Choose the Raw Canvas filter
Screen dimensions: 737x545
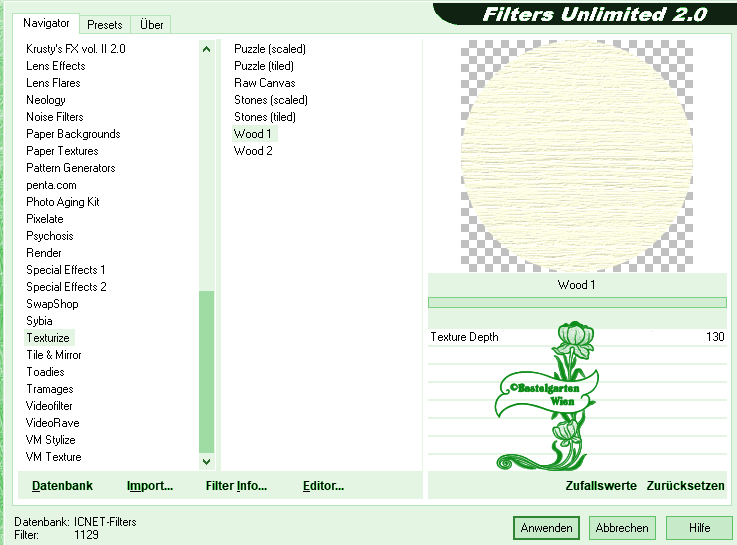click(x=265, y=83)
